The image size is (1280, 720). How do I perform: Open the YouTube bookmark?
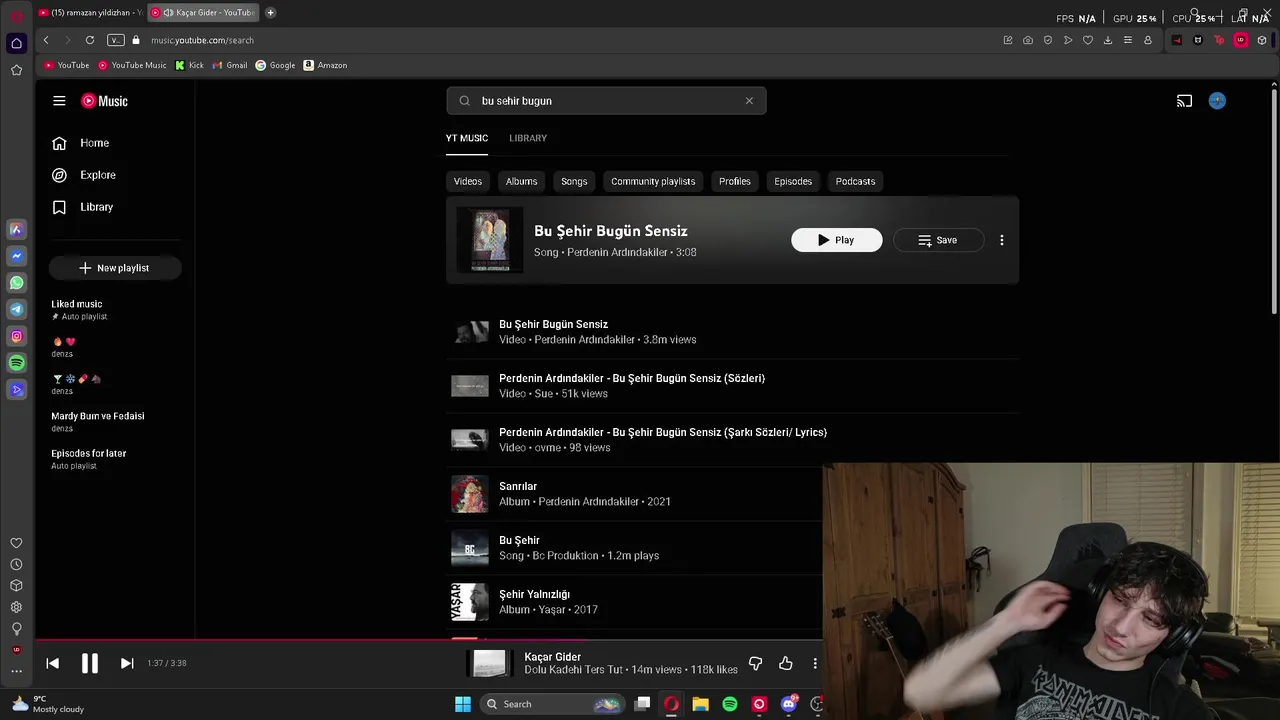pyautogui.click(x=67, y=65)
